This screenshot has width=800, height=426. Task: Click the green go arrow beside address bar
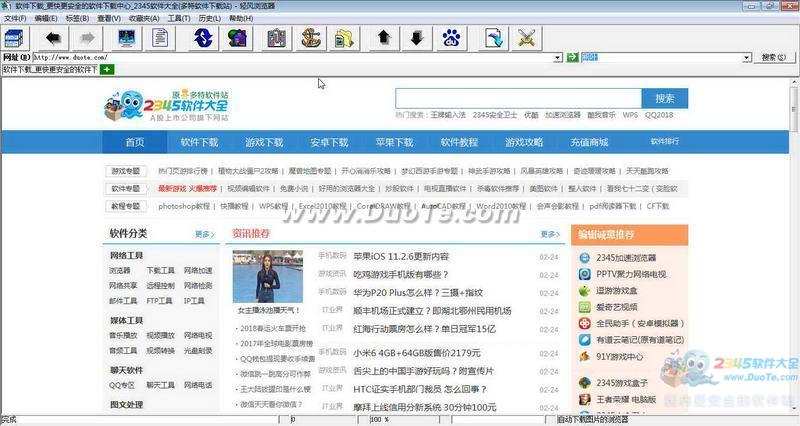coord(572,58)
